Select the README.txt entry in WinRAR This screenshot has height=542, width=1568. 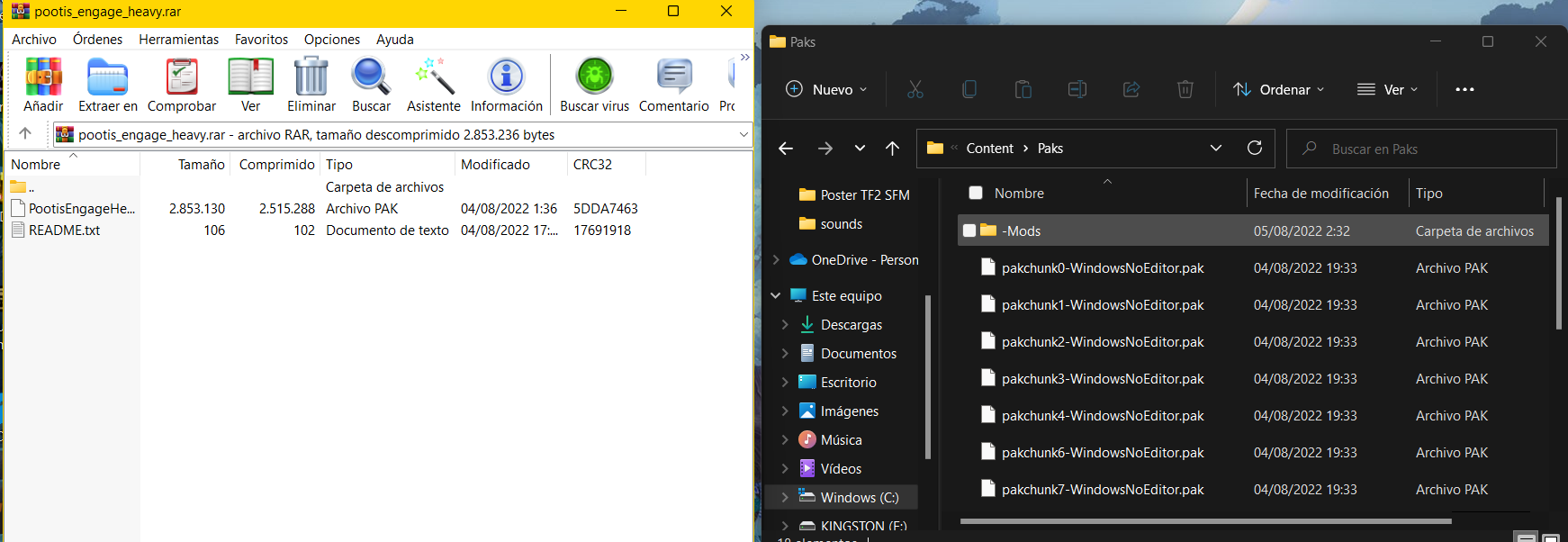pyautogui.click(x=55, y=230)
